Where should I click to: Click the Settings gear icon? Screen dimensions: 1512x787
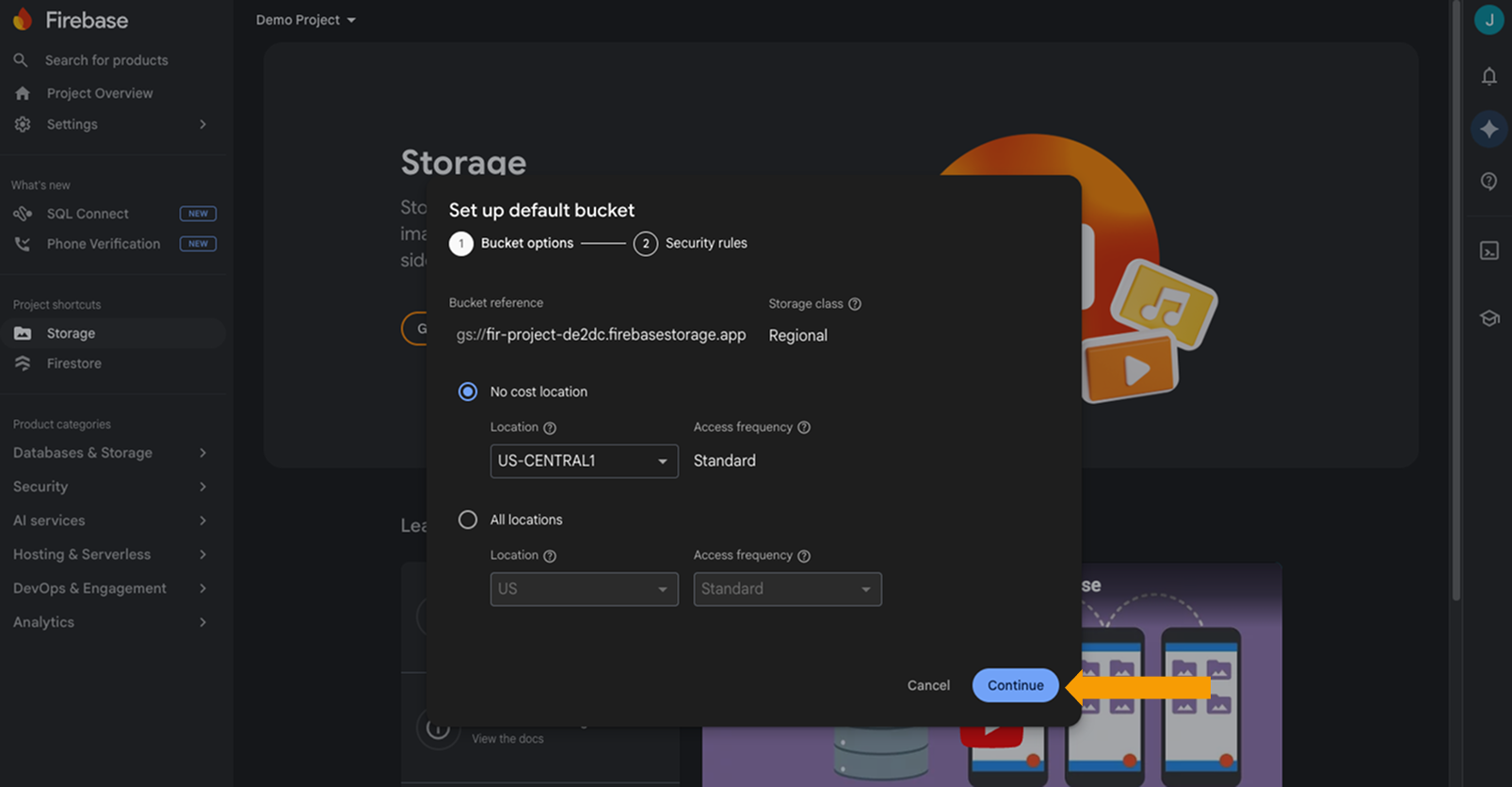[23, 124]
